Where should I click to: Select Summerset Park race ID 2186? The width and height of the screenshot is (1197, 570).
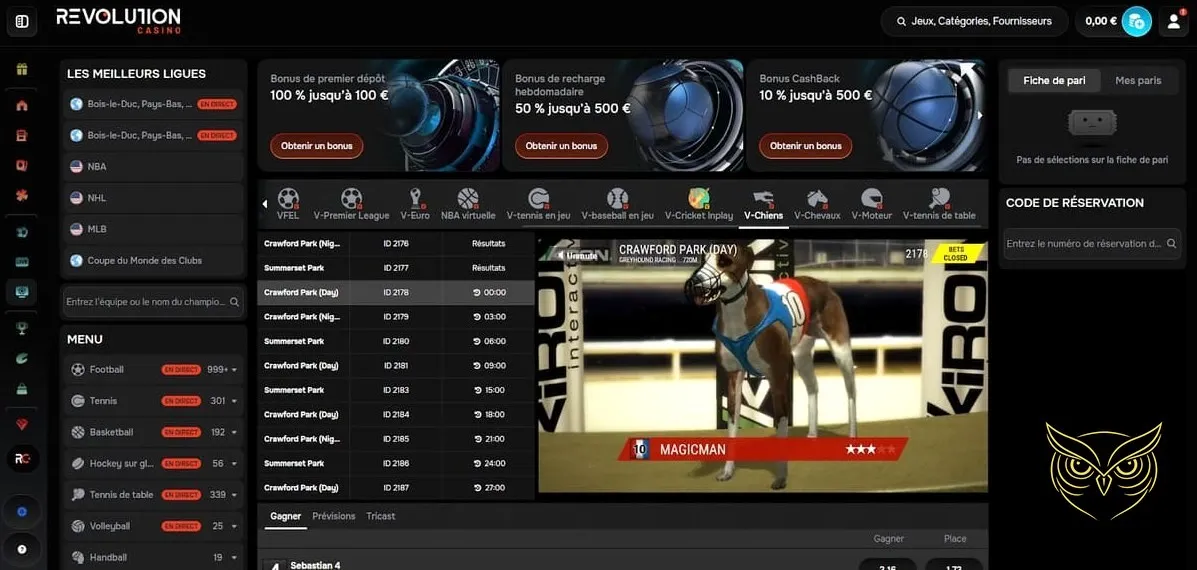click(x=395, y=463)
